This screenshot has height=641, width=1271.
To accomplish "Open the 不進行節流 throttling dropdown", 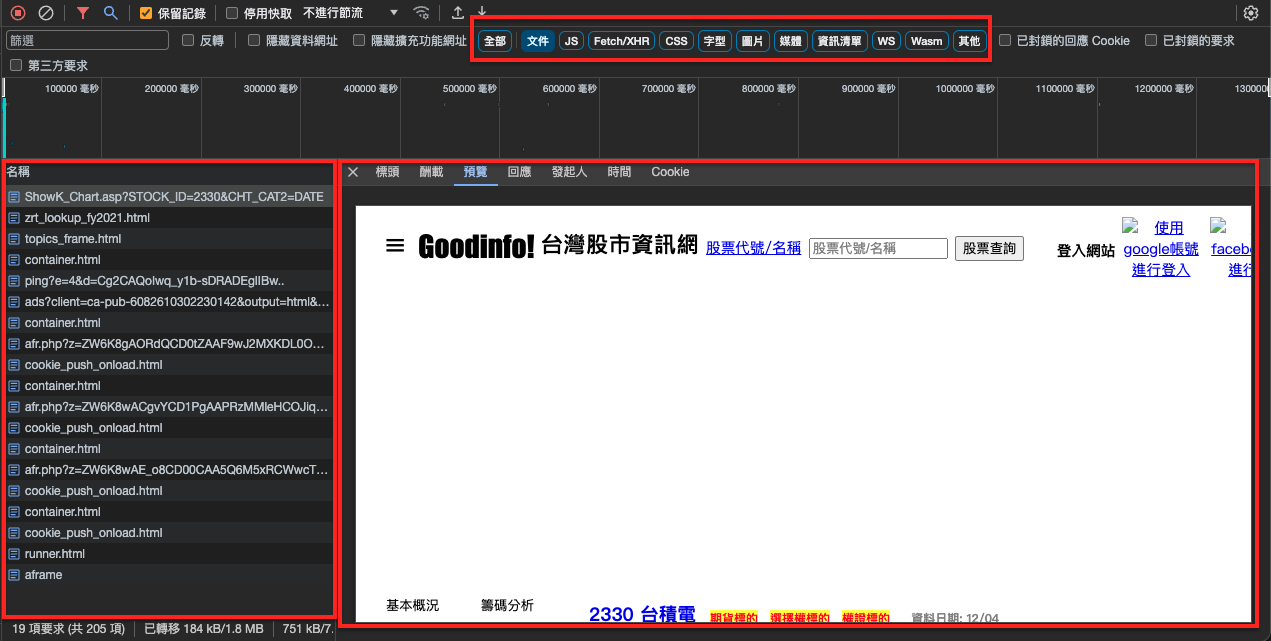I will [350, 13].
